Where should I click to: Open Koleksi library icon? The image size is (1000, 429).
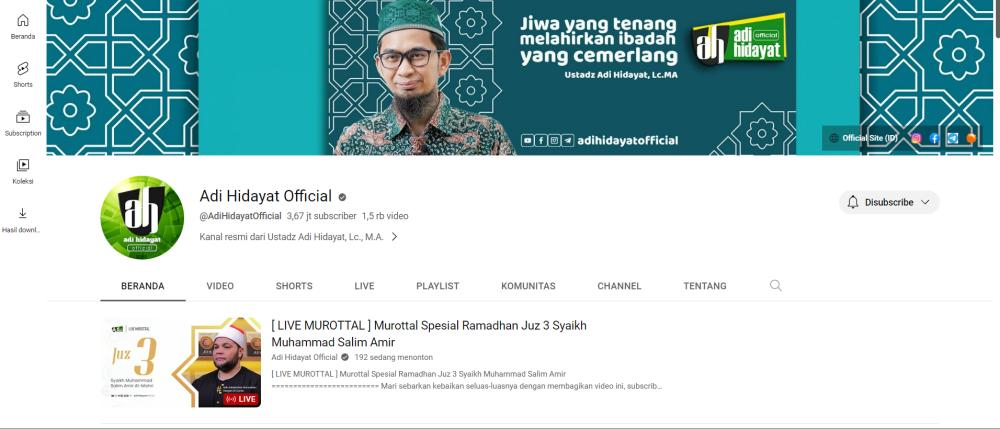point(23,171)
